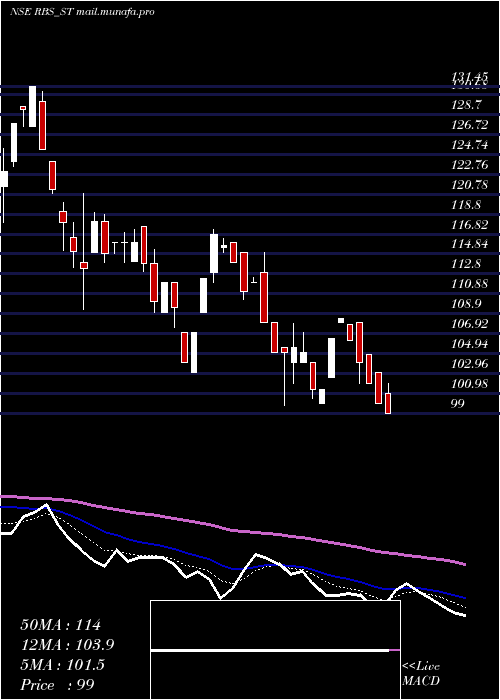Viewport: 500px width, 700px height.
Task: Select the 106.92 price axis label
Action: click(470, 324)
